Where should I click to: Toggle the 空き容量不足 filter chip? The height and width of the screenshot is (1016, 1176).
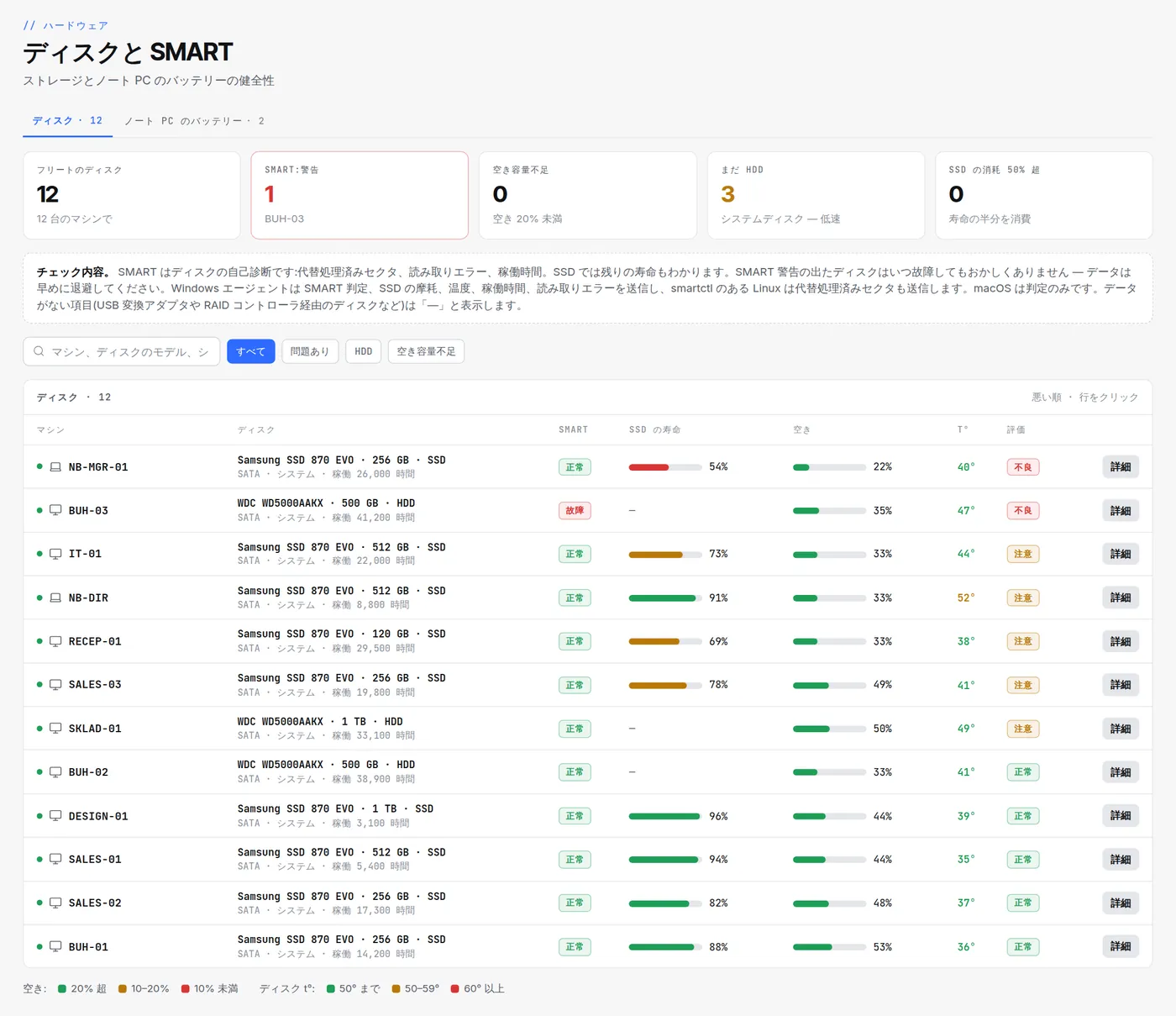point(426,351)
